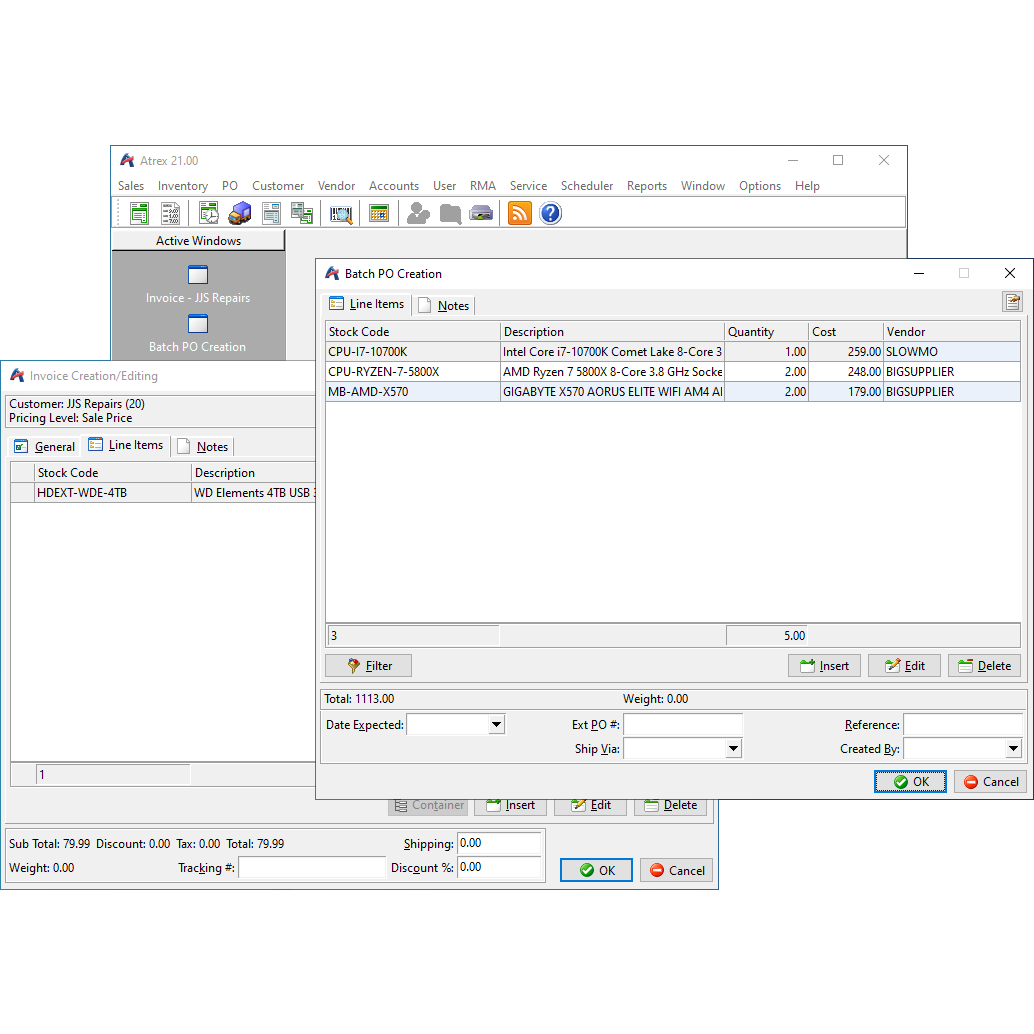This screenshot has width=1034, height=1034.
Task: Click the Tracking # input field
Action: coord(312,867)
